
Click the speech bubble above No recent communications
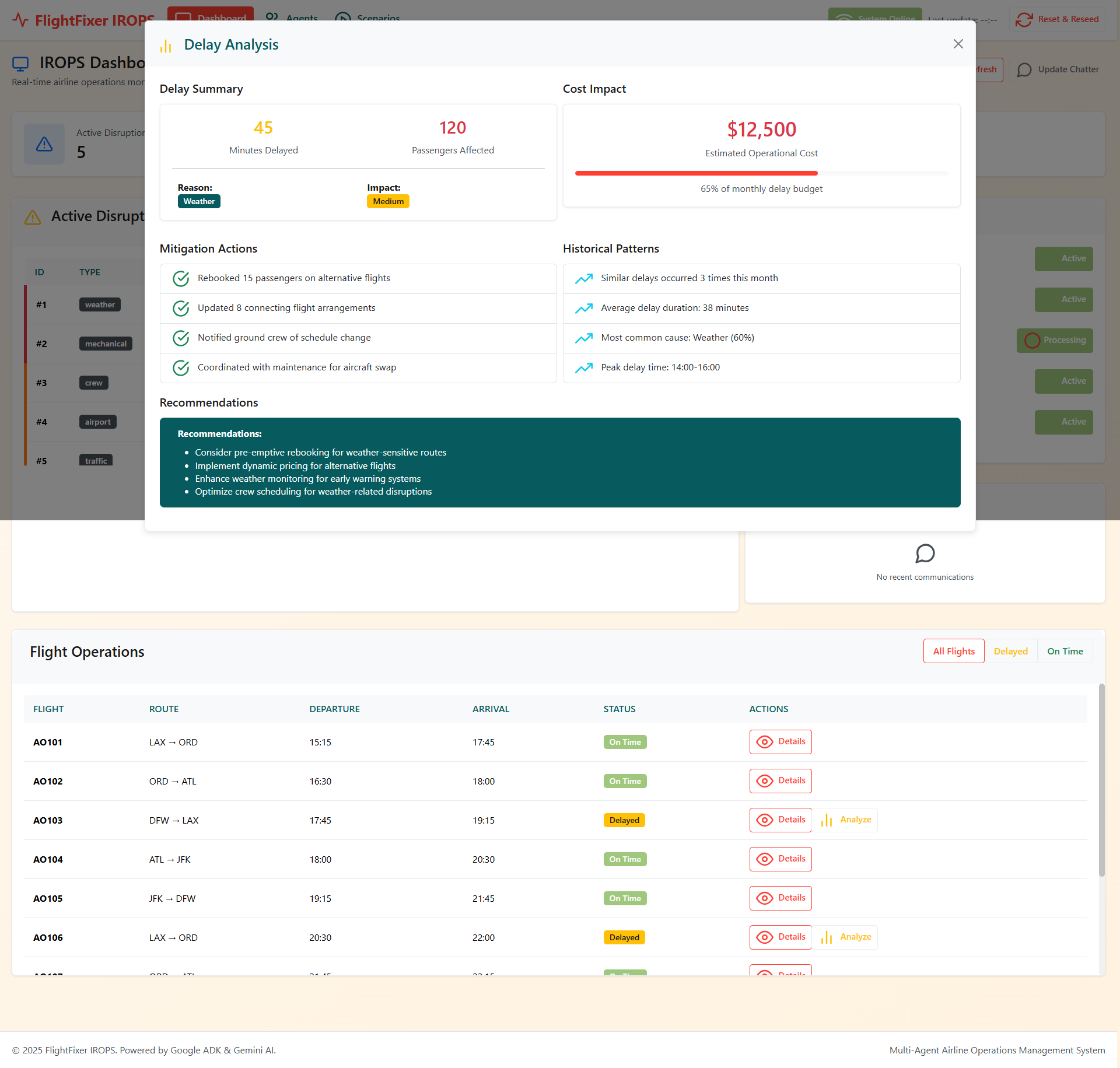[x=925, y=554]
